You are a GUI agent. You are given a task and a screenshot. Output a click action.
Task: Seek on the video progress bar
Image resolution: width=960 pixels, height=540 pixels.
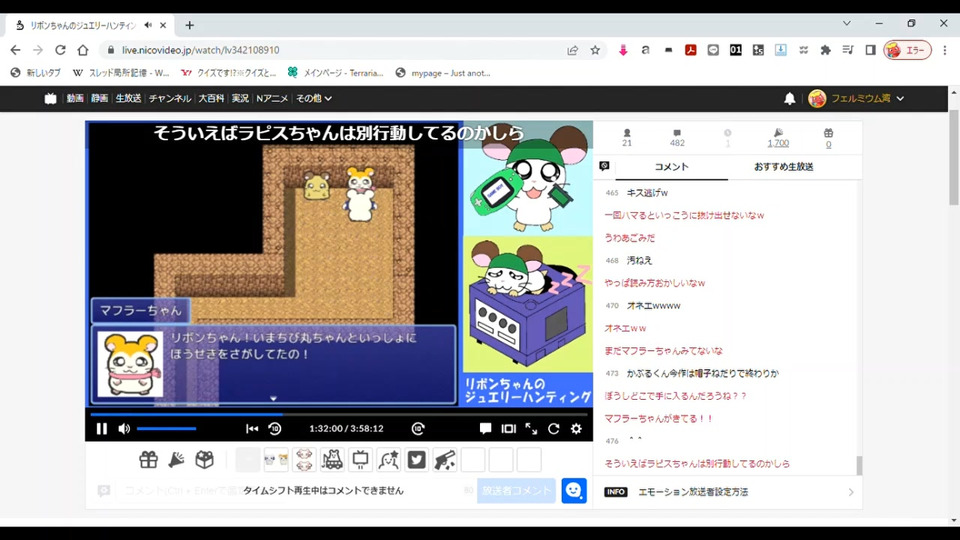point(339,414)
